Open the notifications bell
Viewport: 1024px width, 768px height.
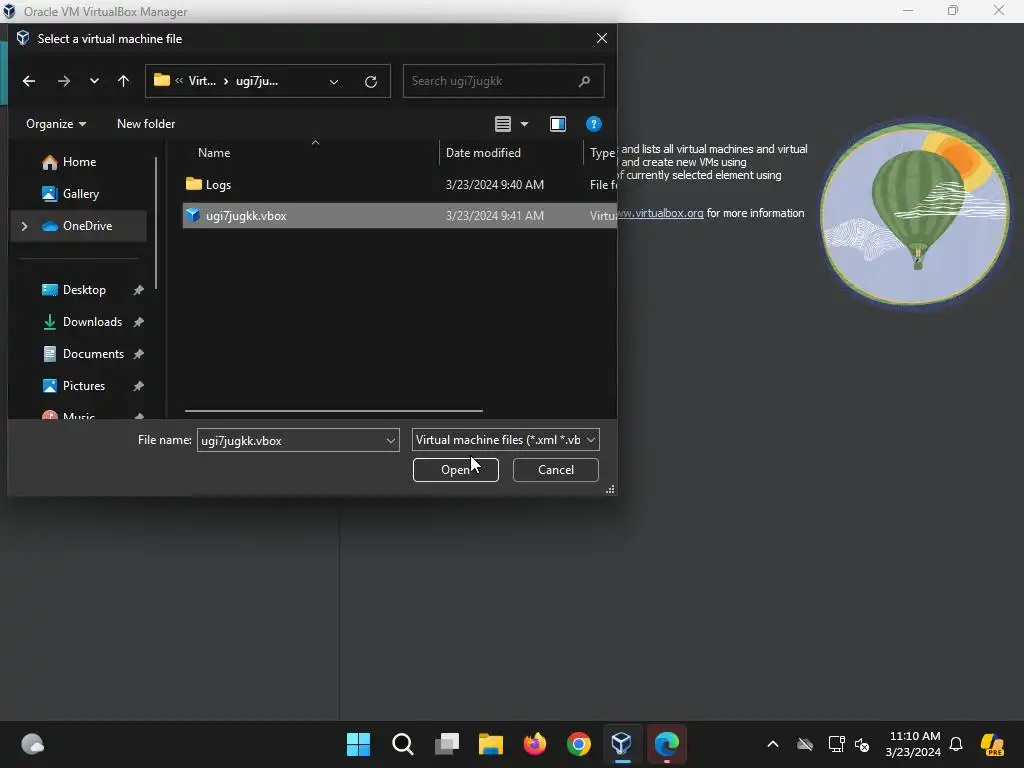956,744
